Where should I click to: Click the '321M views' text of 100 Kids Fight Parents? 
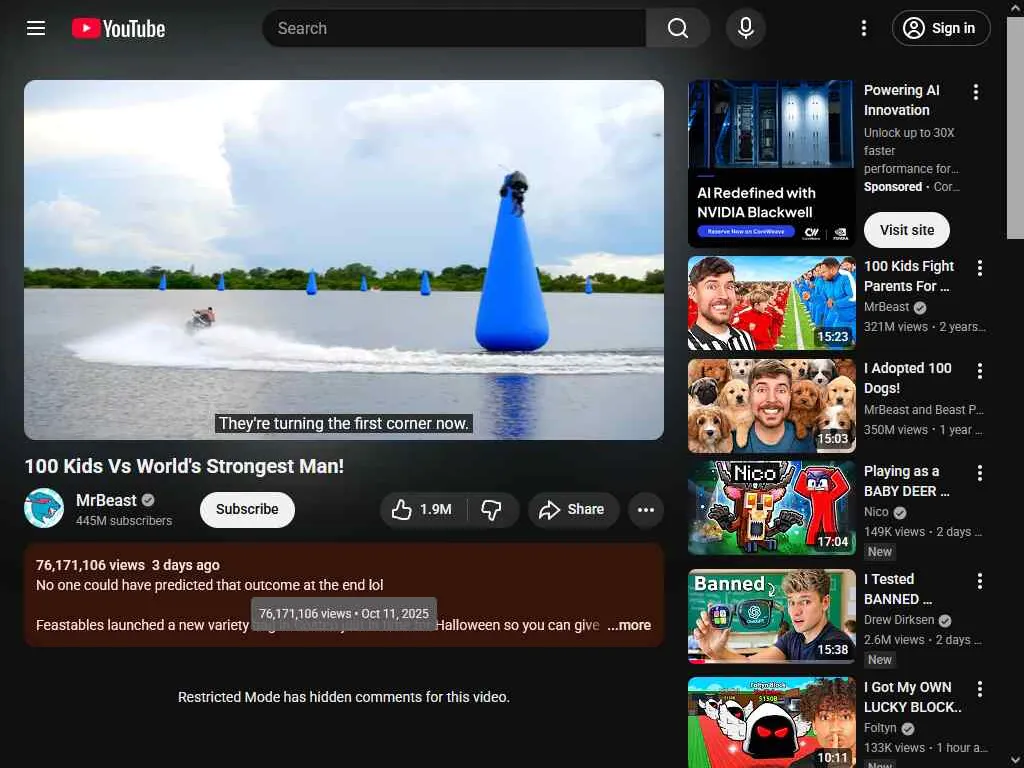pyautogui.click(x=895, y=327)
